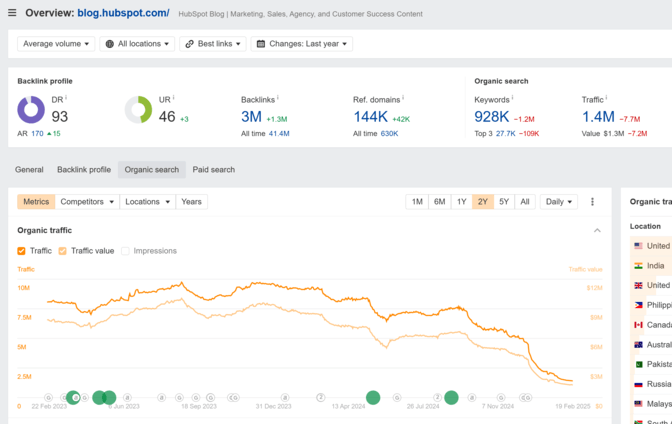Expand the Daily interval dropdown
The image size is (672, 424).
coord(558,202)
